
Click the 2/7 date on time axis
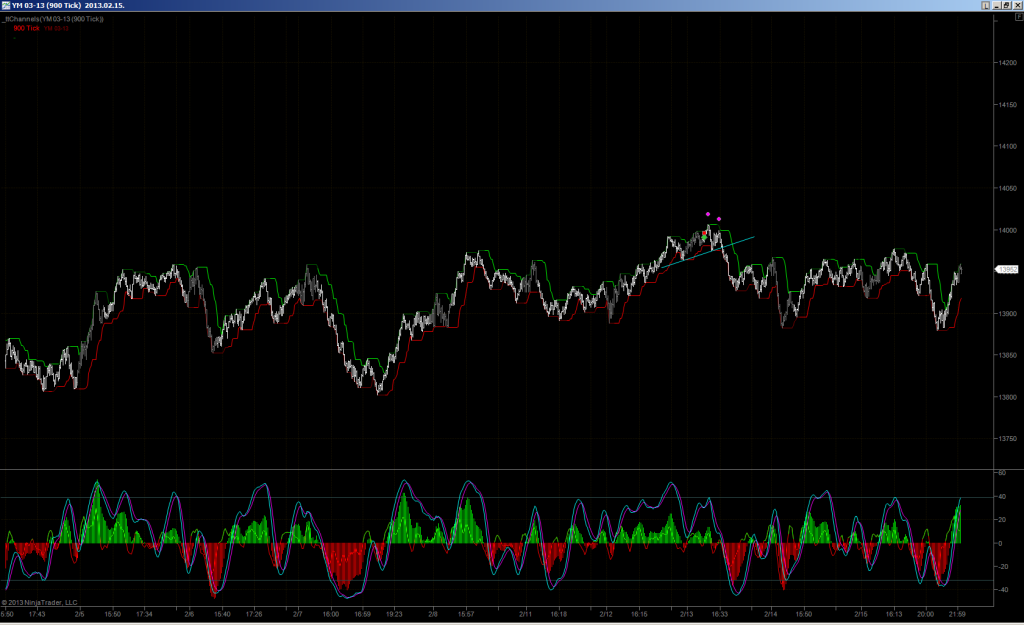pyautogui.click(x=297, y=614)
